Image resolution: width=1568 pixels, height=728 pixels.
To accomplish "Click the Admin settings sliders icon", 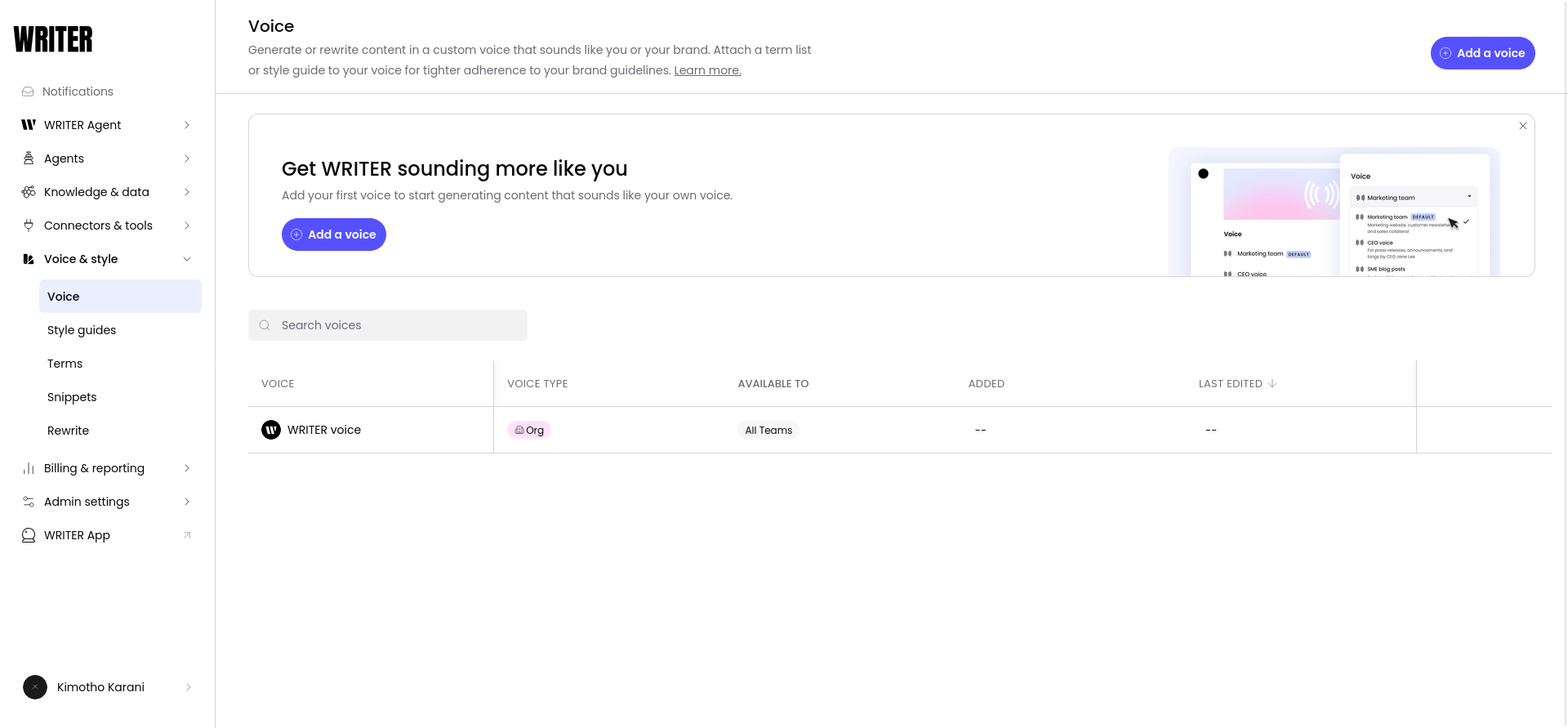I will click(x=29, y=502).
